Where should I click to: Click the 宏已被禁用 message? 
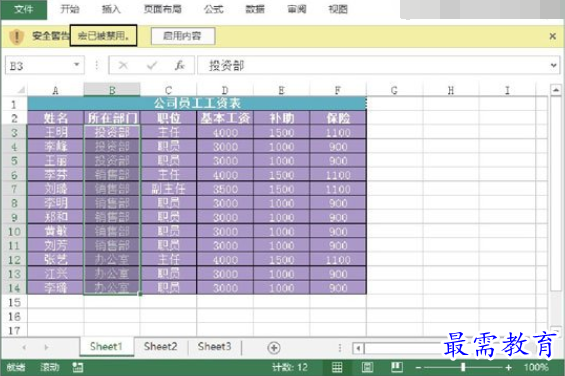tap(103, 36)
